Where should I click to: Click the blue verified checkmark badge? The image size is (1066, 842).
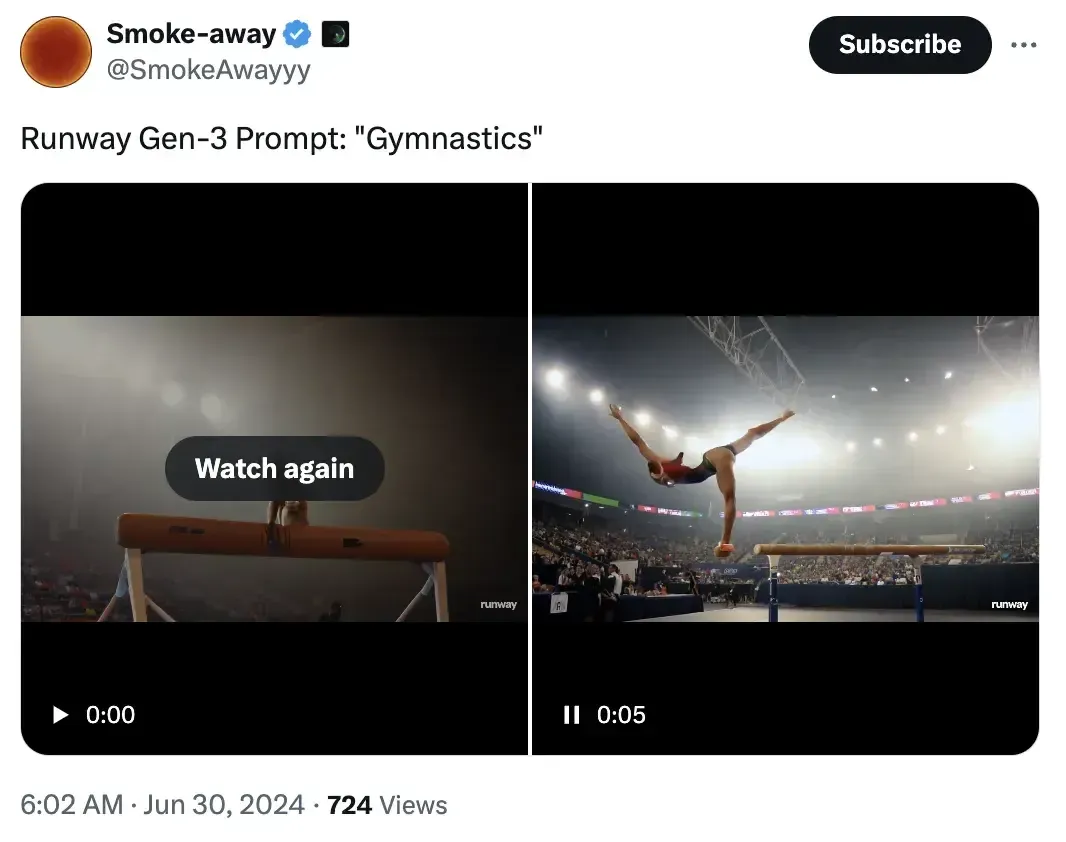296,34
